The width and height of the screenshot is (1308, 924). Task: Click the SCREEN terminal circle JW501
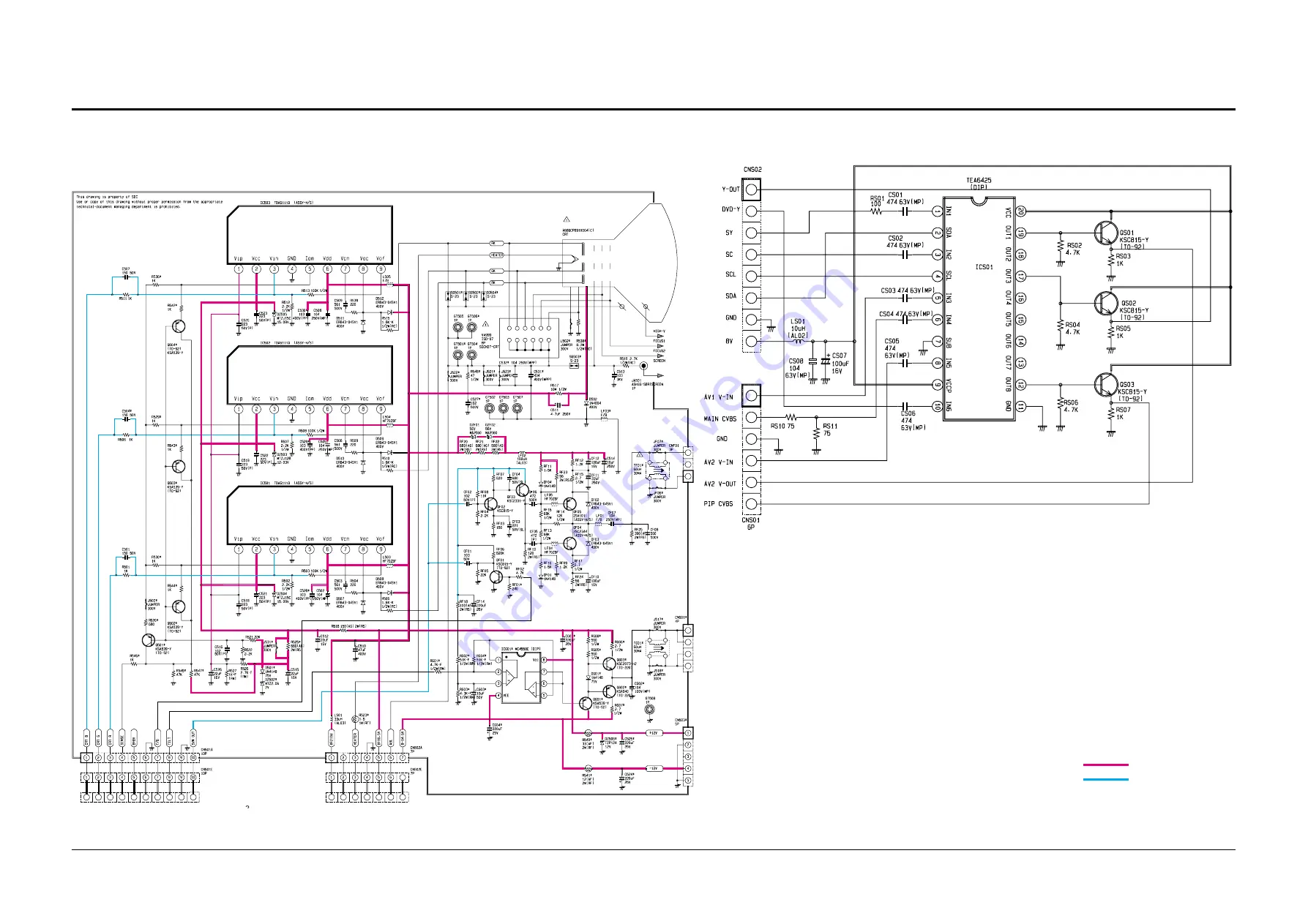point(643,366)
